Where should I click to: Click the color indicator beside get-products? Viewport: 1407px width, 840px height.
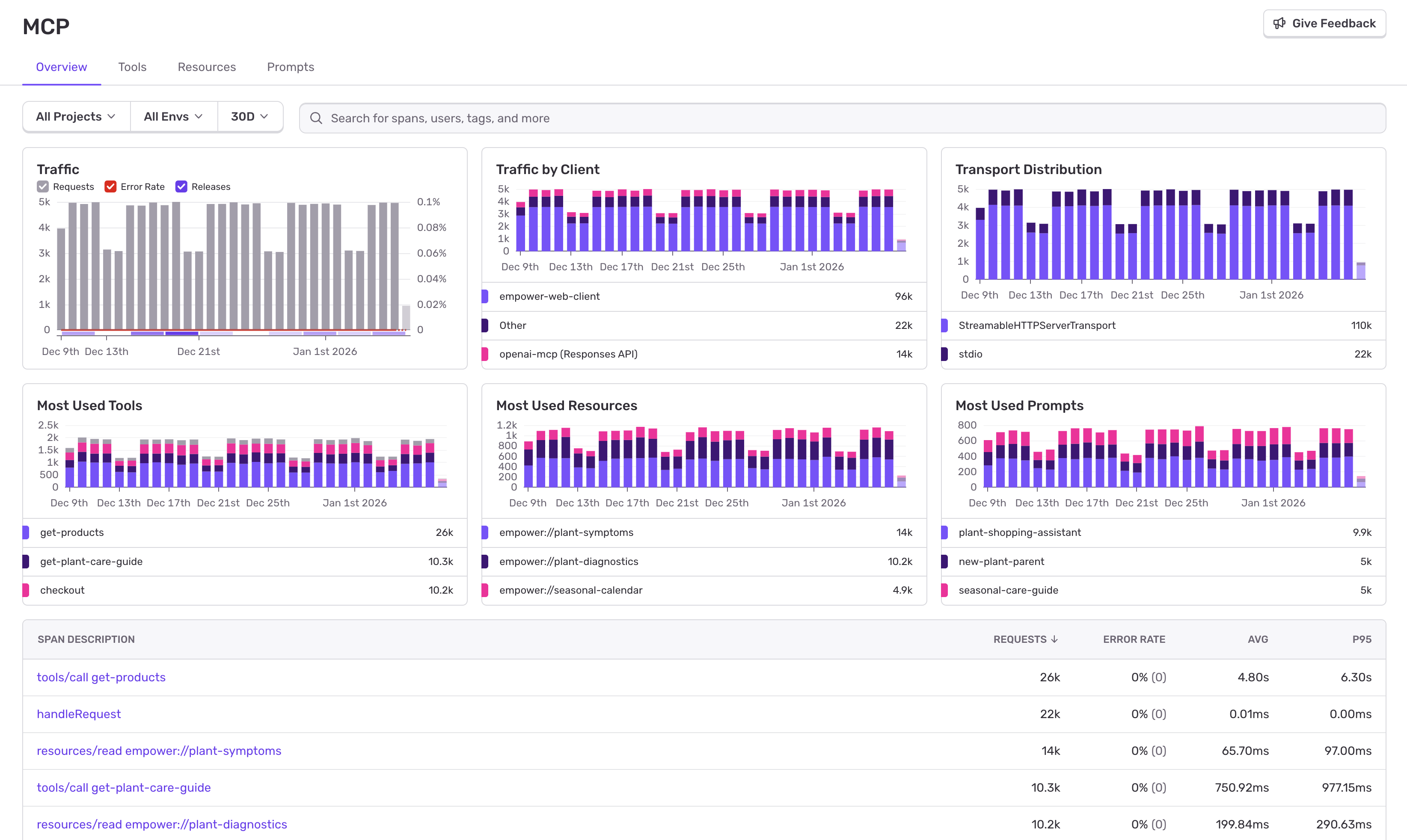pos(26,532)
